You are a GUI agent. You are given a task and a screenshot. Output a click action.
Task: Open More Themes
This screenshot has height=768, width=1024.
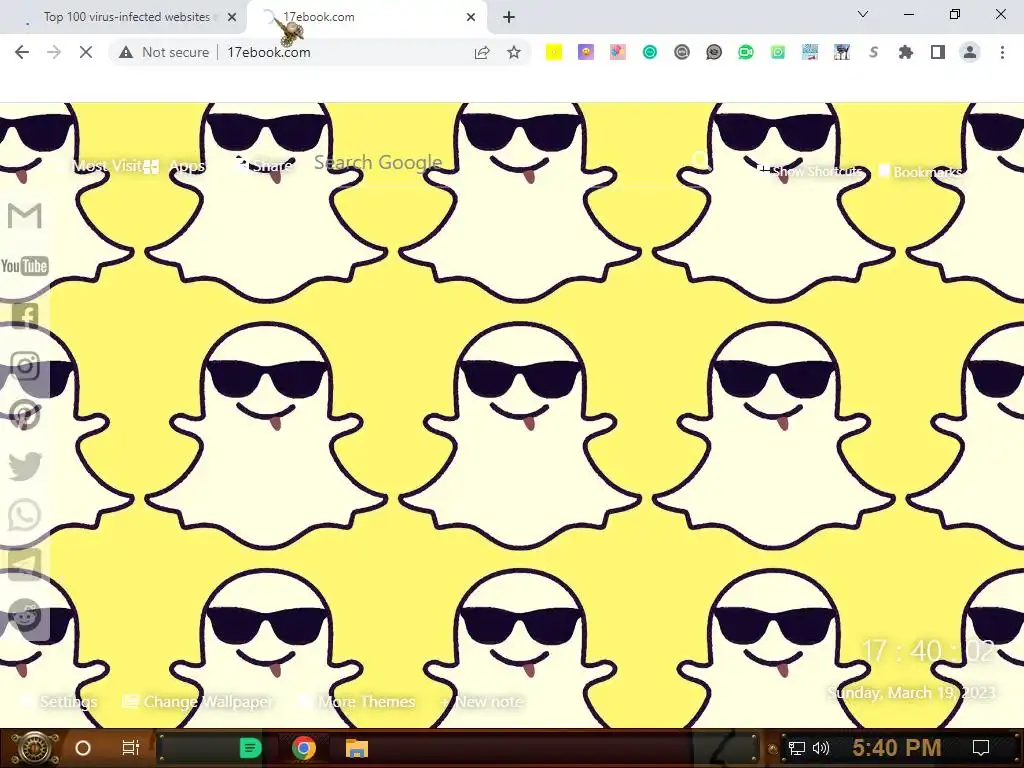pos(357,702)
